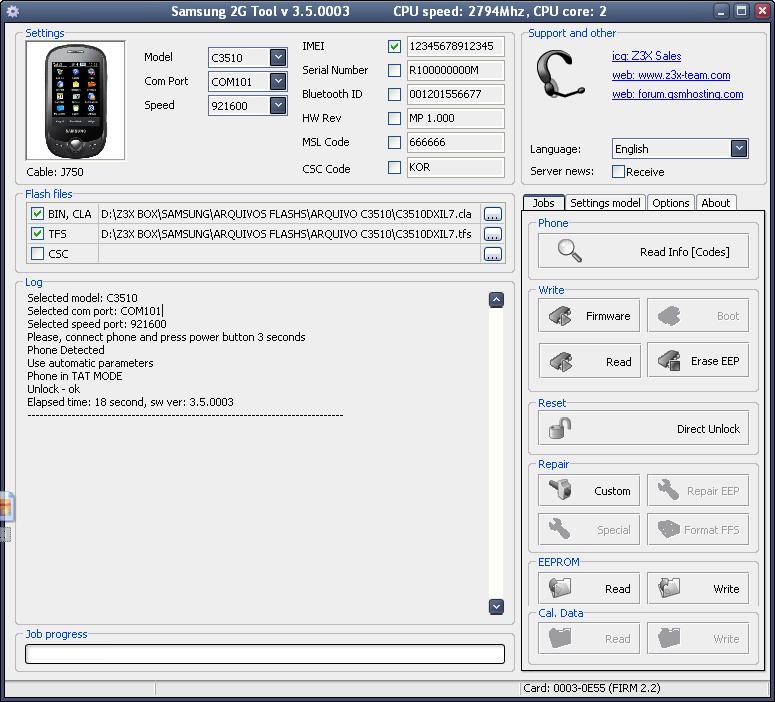Uncheck the TFS flash file checkbox
The image size is (775, 702).
pyautogui.click(x=37, y=233)
